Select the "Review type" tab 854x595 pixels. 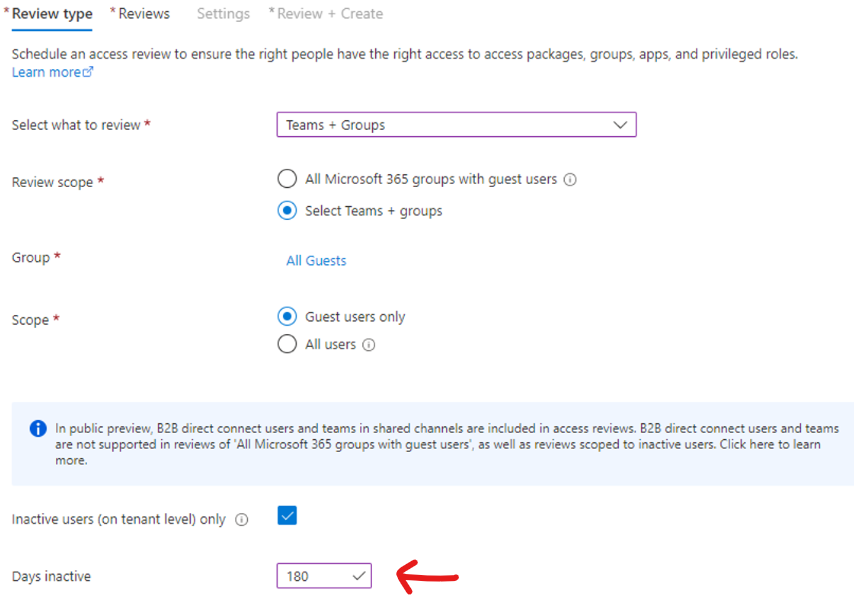(x=51, y=13)
